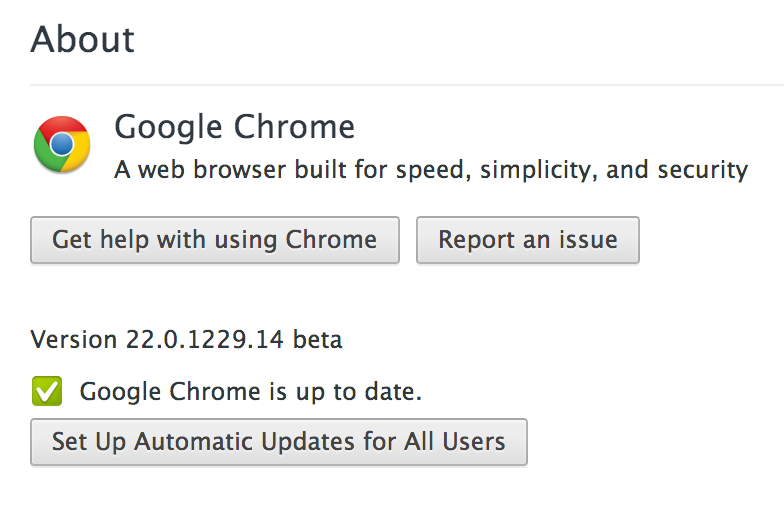Click the Google Chrome logo icon

(62, 144)
